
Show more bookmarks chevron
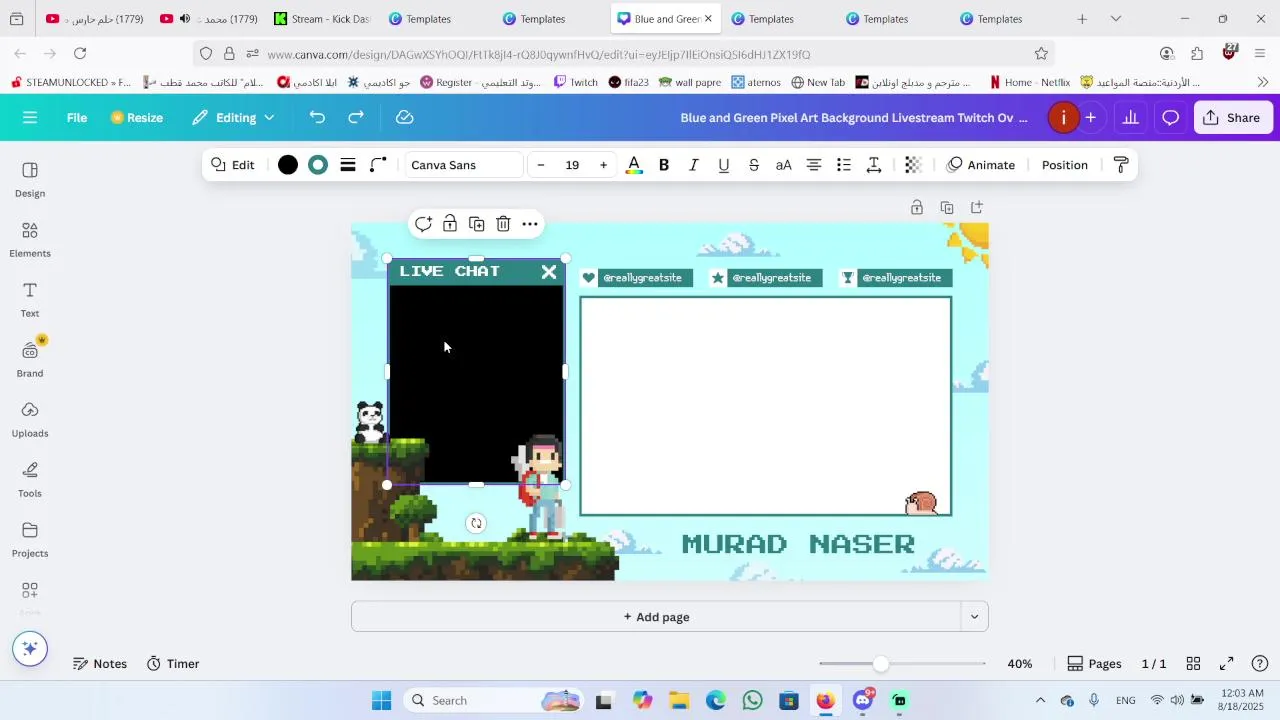(1262, 82)
